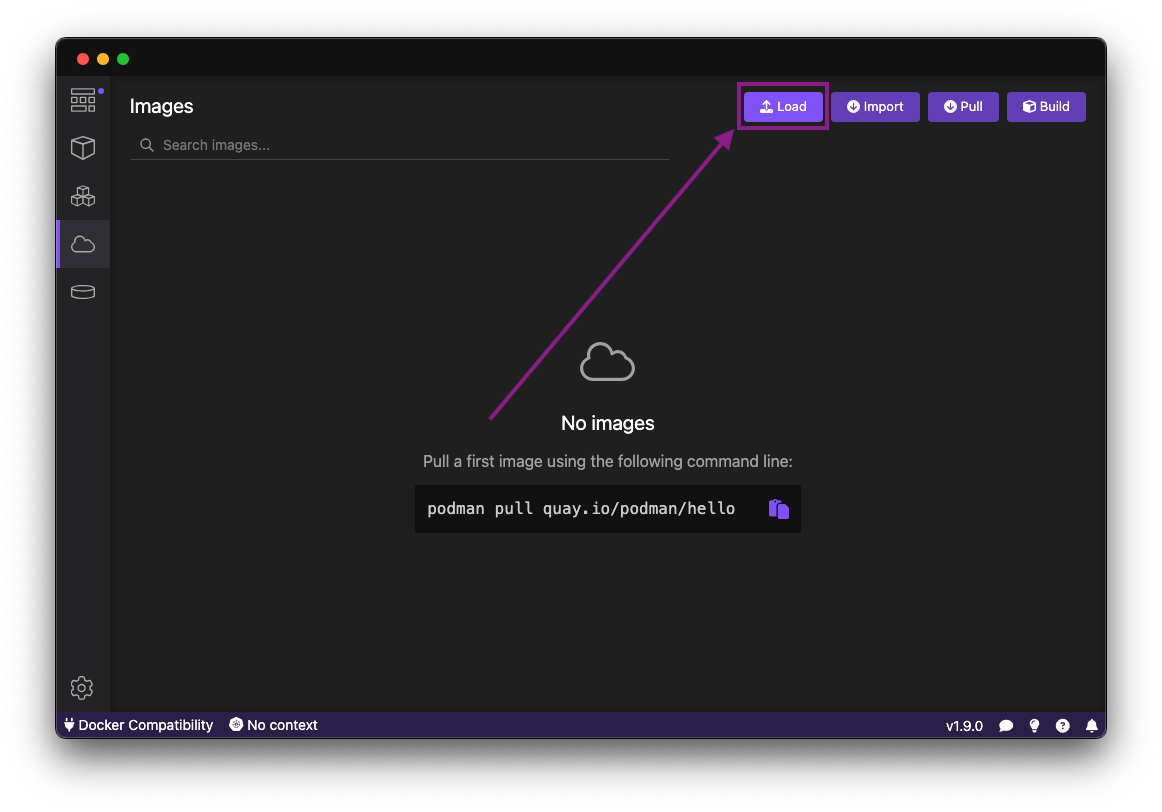Open the help icon in the status bar
The width and height of the screenshot is (1162, 812).
tap(1062, 725)
